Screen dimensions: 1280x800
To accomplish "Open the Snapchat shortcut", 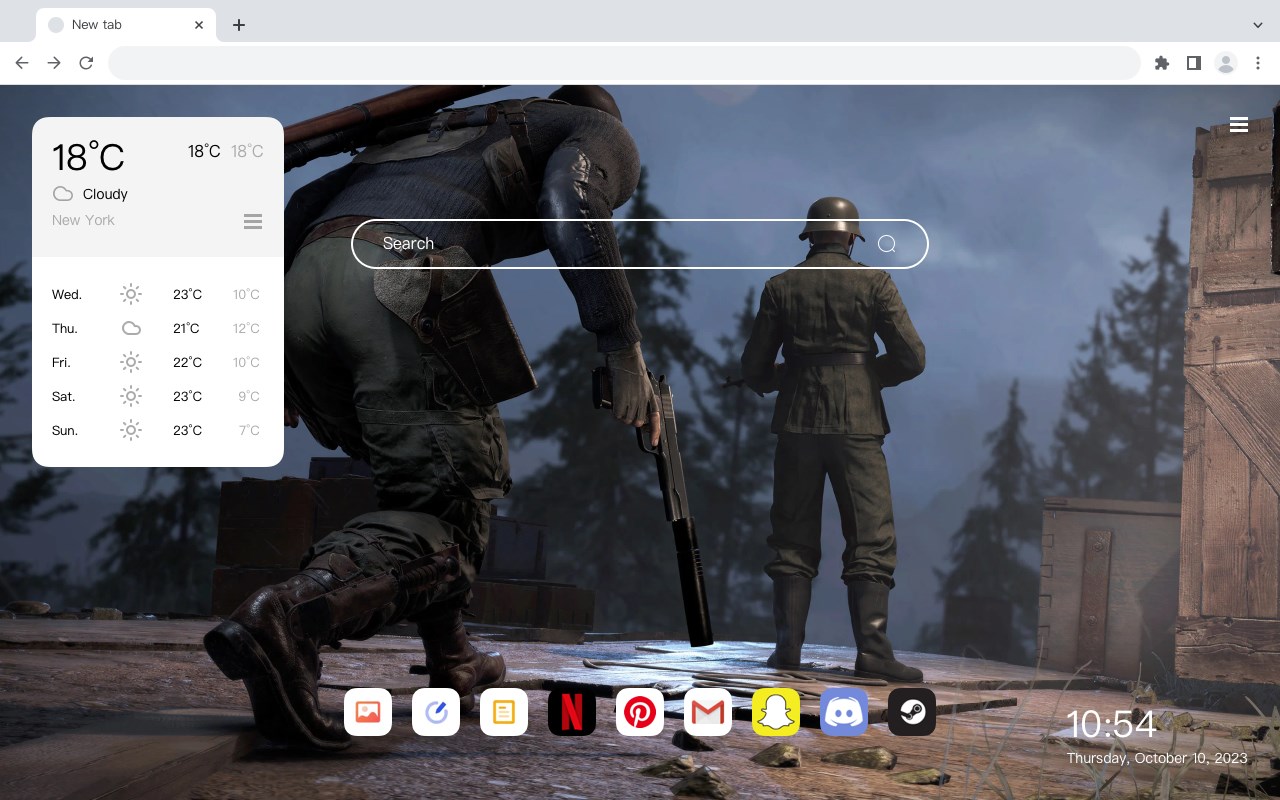I will click(x=776, y=712).
